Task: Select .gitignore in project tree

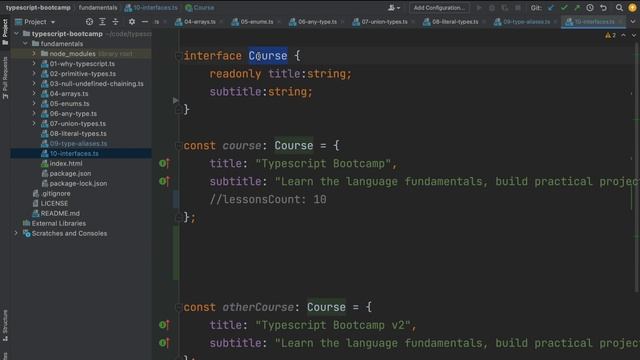Action: [x=56, y=193]
